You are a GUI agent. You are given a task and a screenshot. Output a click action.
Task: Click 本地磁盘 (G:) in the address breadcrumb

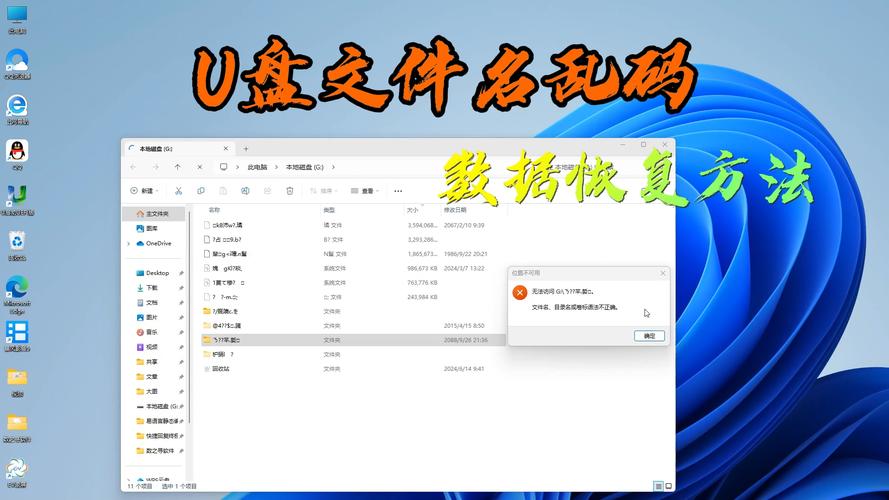(x=304, y=167)
